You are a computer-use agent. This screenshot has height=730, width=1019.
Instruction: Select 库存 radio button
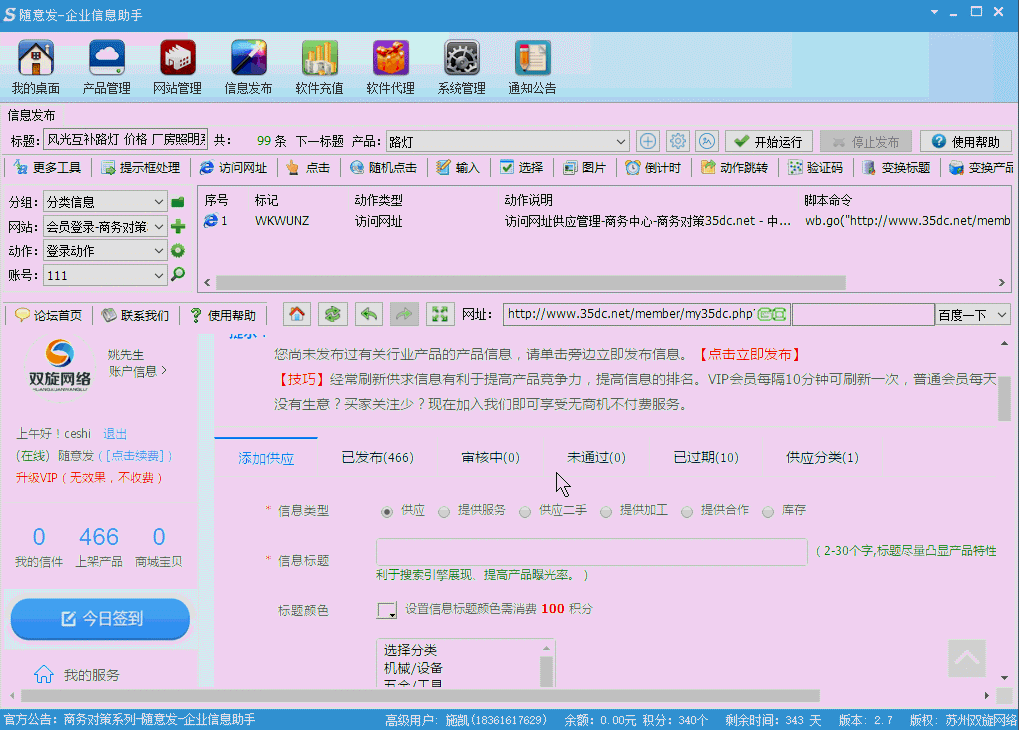coord(768,512)
